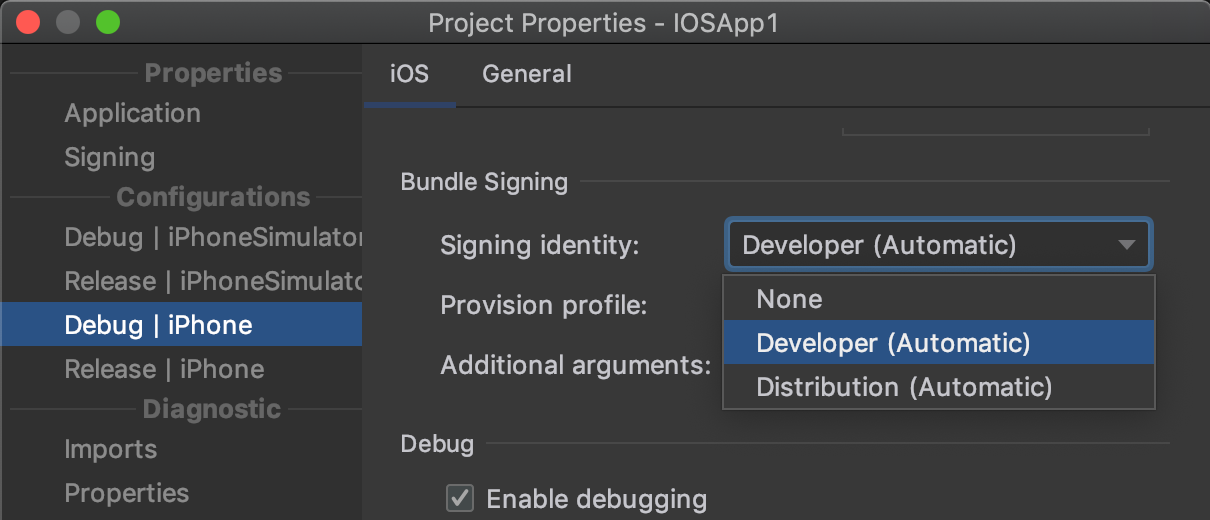Pick Developer (Automatic) signing option

(893, 343)
